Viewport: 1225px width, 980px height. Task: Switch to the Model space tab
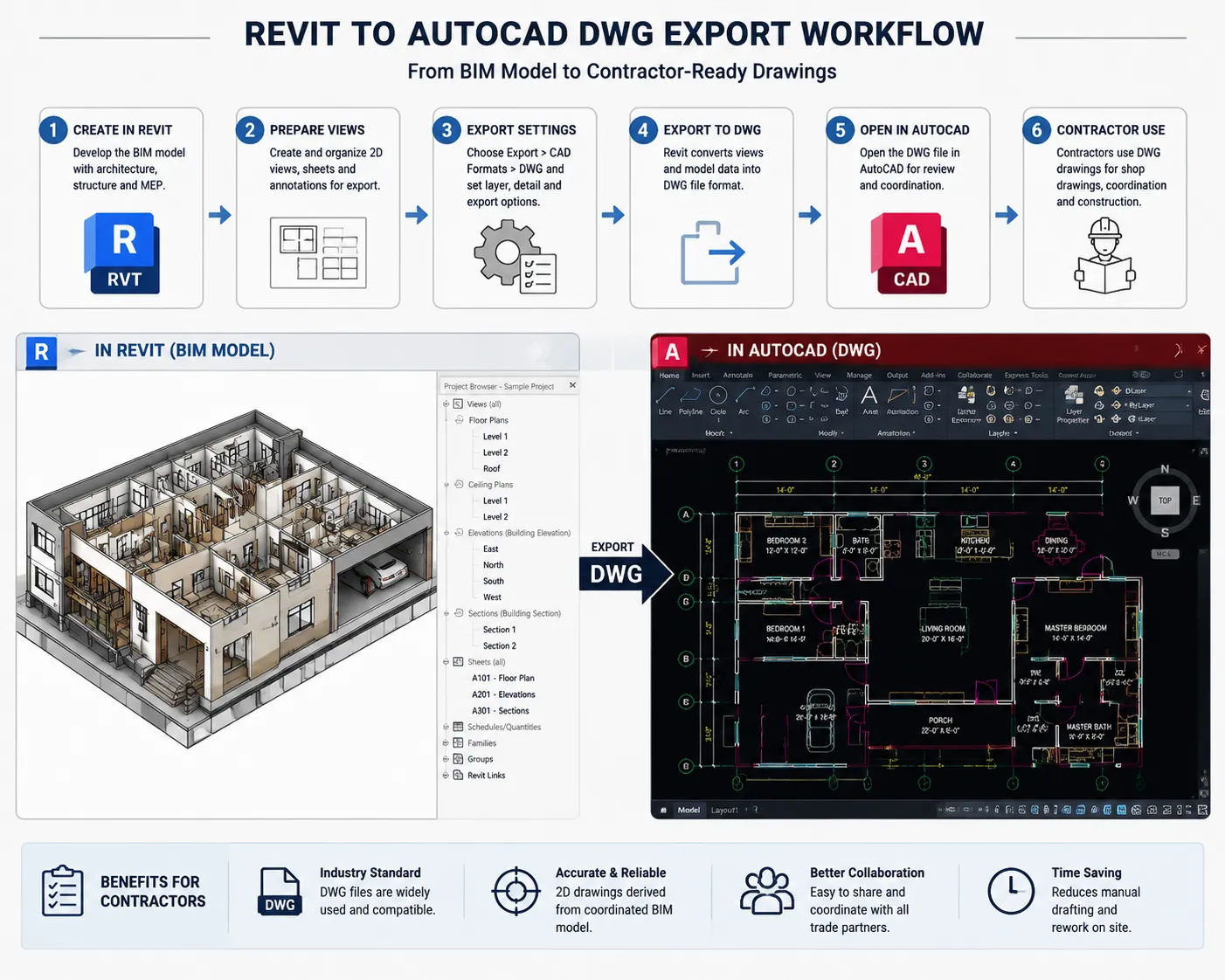[x=689, y=811]
